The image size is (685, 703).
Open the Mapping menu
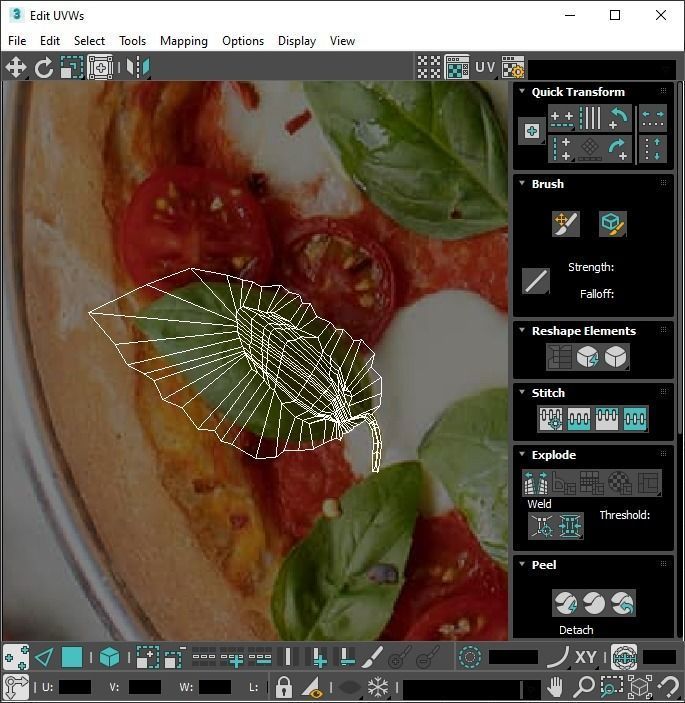pyautogui.click(x=184, y=41)
